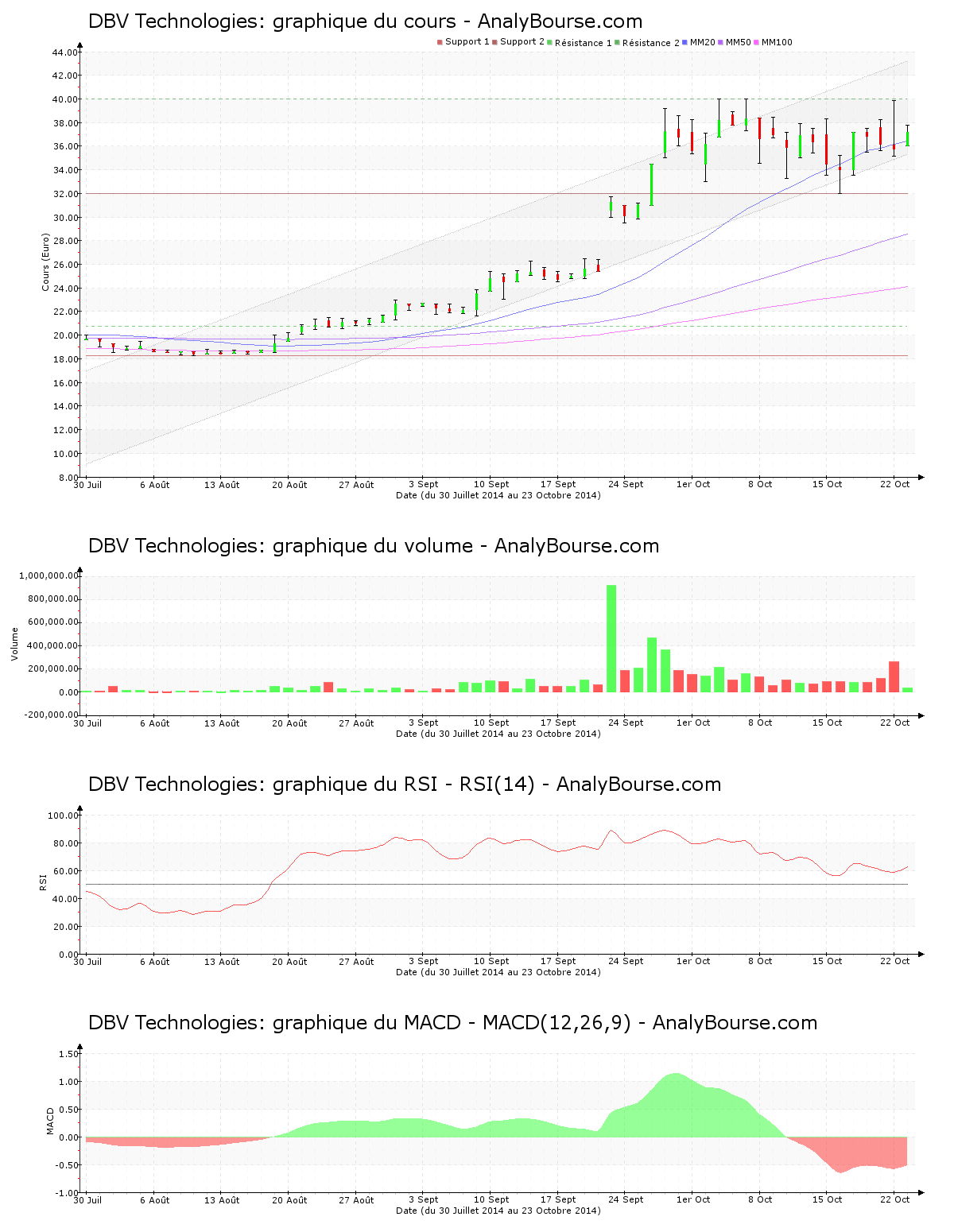Click the date range caption under MACD chart
Image resolution: width=954 pixels, height=1232 pixels.
(x=498, y=1211)
